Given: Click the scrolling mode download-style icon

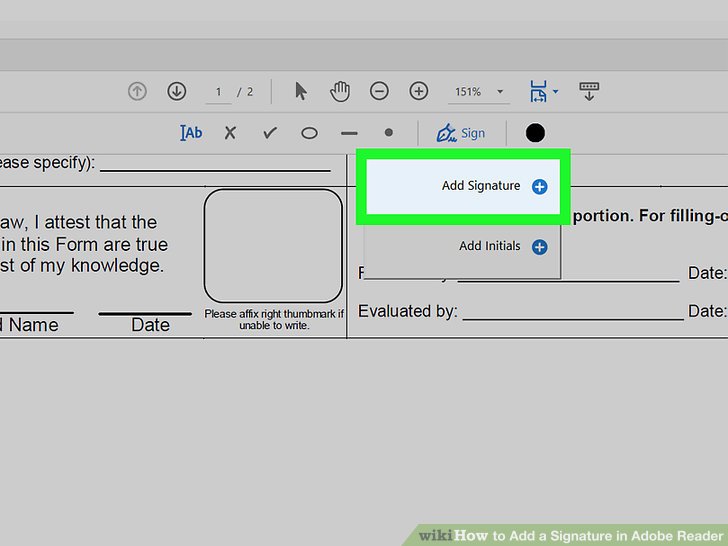Looking at the screenshot, I should click(x=589, y=91).
